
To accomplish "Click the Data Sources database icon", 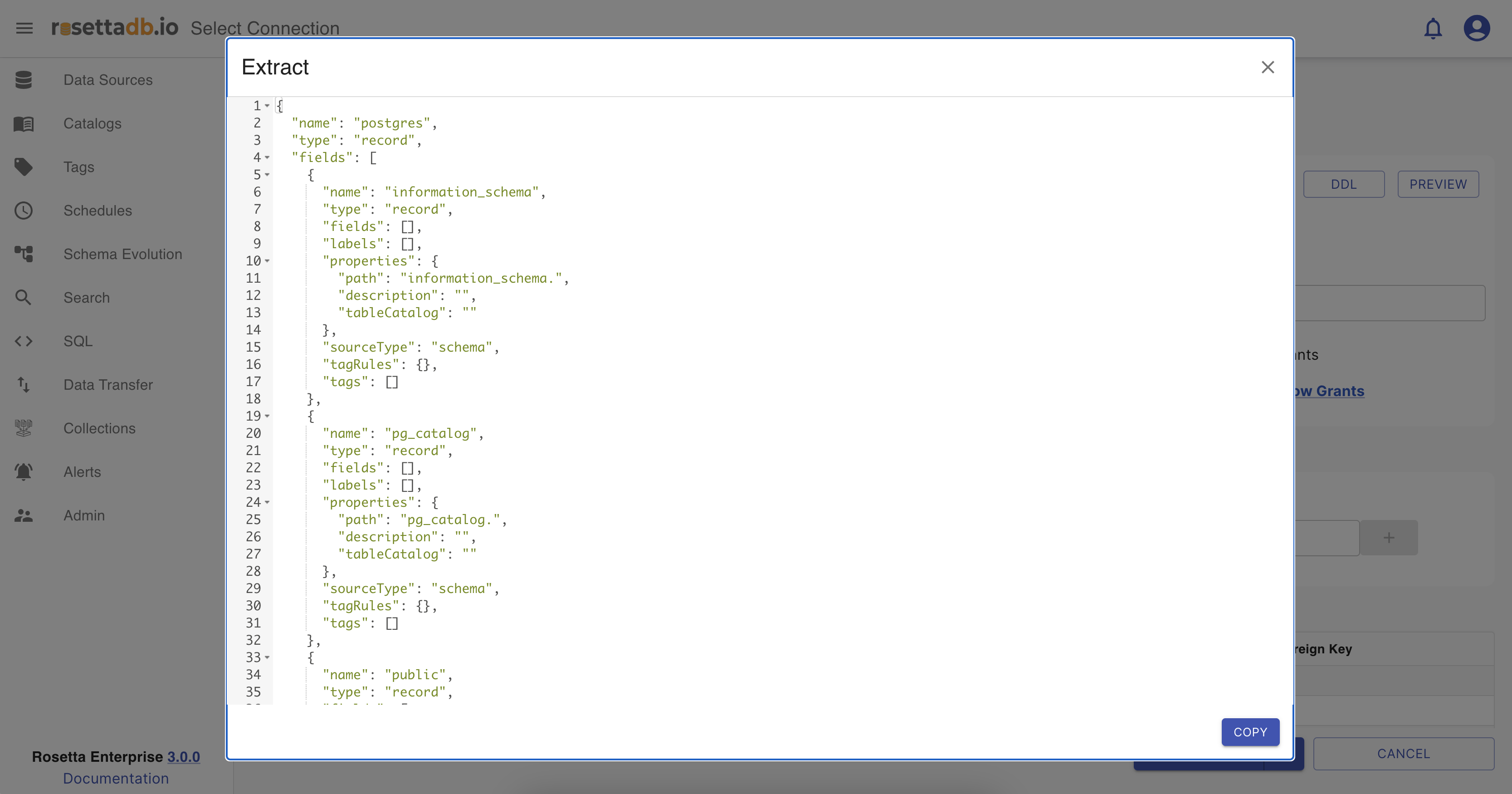I will coord(24,80).
